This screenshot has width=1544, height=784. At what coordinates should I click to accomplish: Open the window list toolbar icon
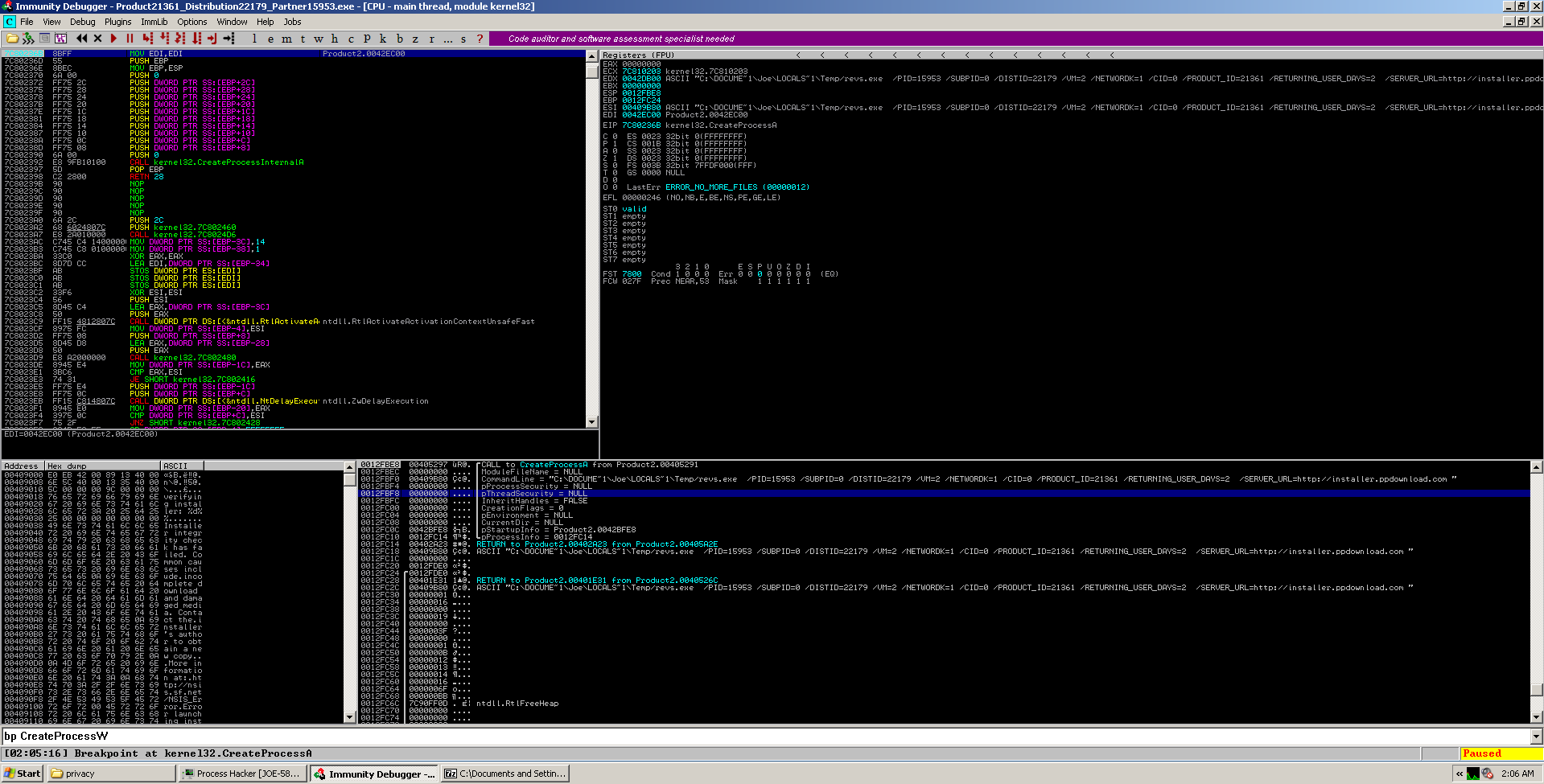[x=45, y=39]
